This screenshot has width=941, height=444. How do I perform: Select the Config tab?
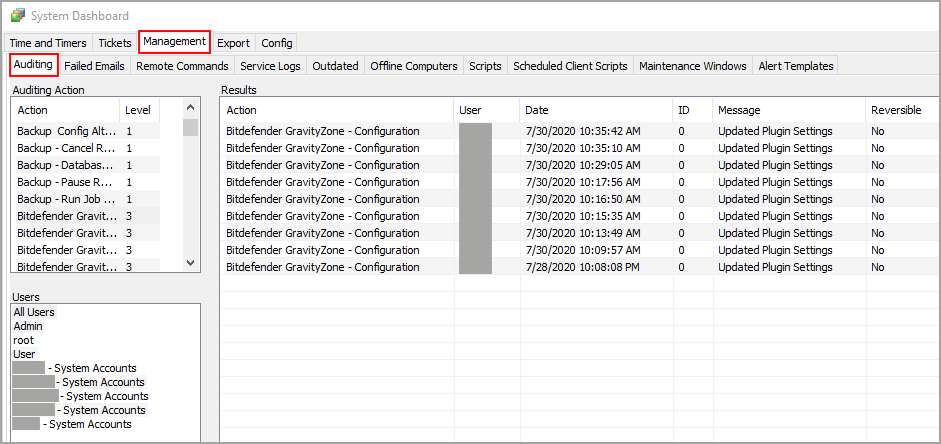click(x=276, y=43)
